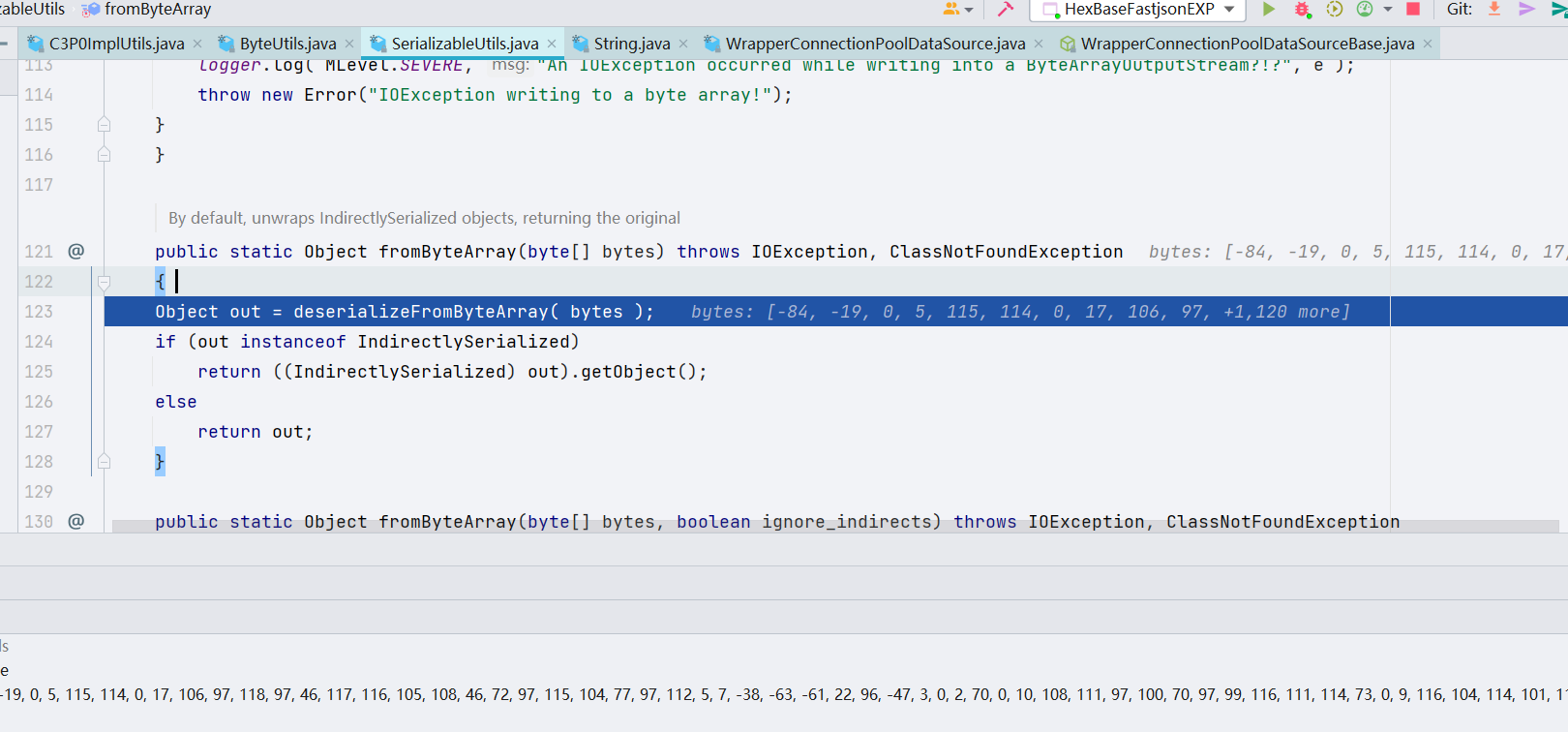Click the 'else' keyword on line 126
This screenshot has width=1568, height=732.
click(176, 402)
